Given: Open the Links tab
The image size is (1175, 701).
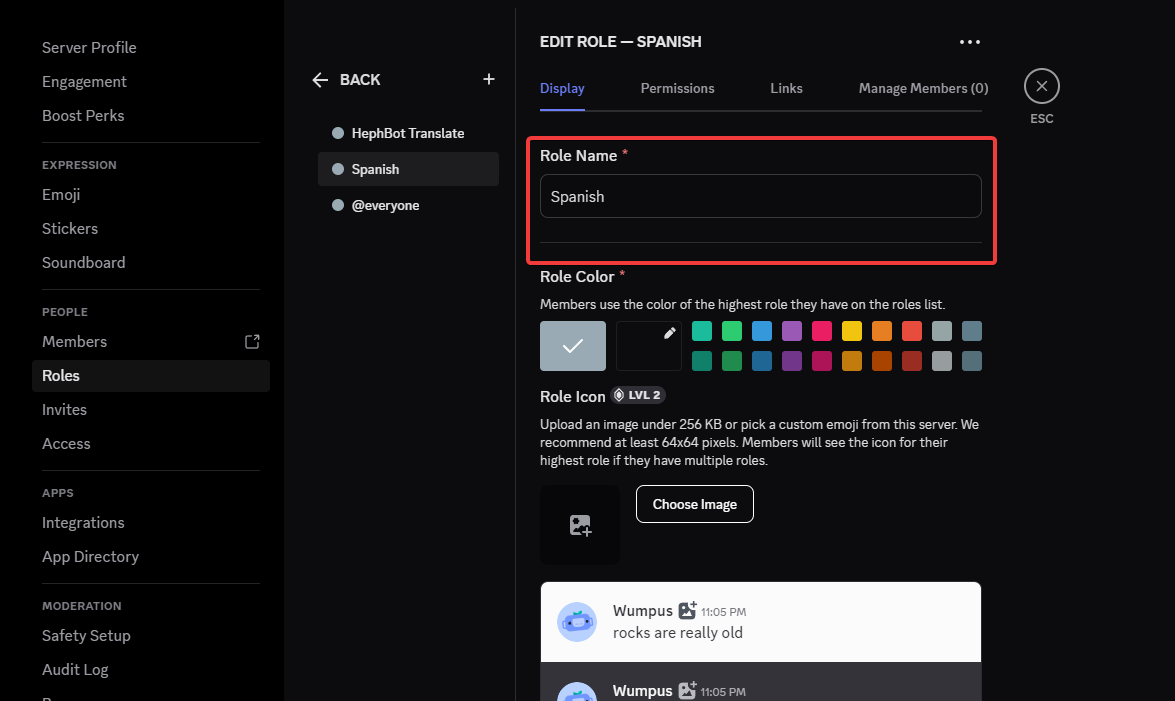Looking at the screenshot, I should pyautogui.click(x=786, y=88).
